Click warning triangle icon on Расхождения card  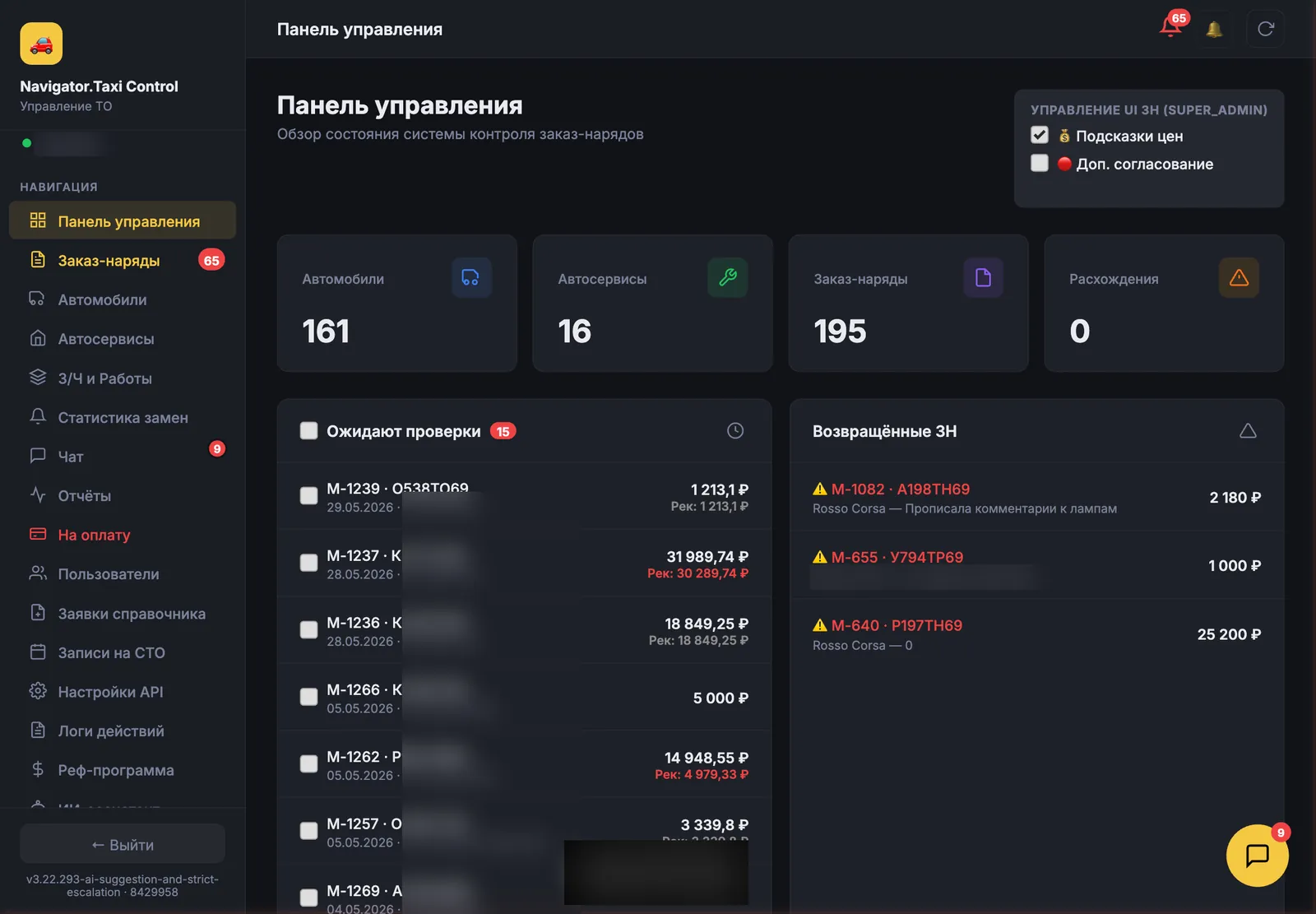[x=1239, y=278]
